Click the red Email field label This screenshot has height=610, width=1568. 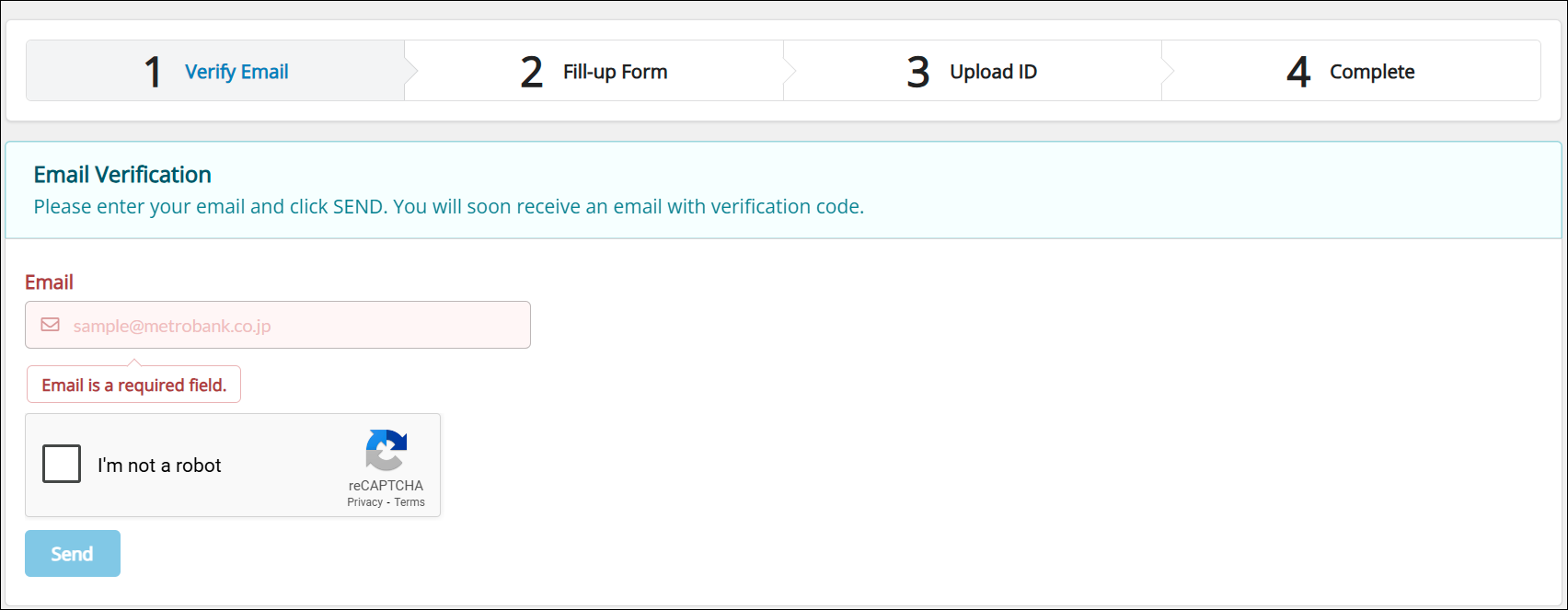point(49,282)
